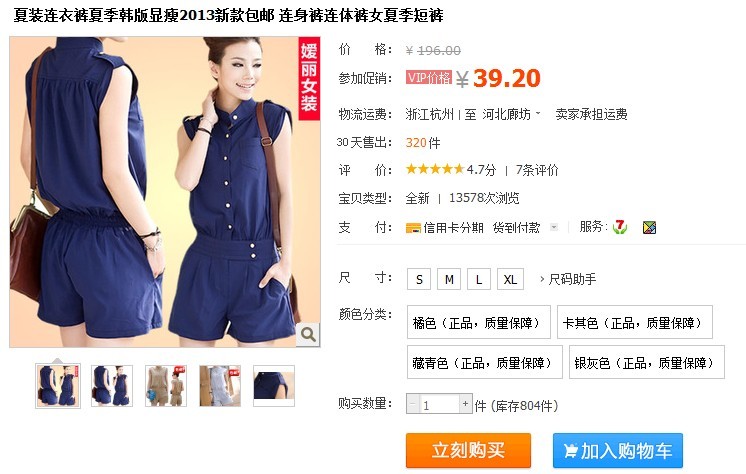Viewport: 746px width, 474px height.
Task: Click the red VIP价格 badge
Action: tap(429, 77)
